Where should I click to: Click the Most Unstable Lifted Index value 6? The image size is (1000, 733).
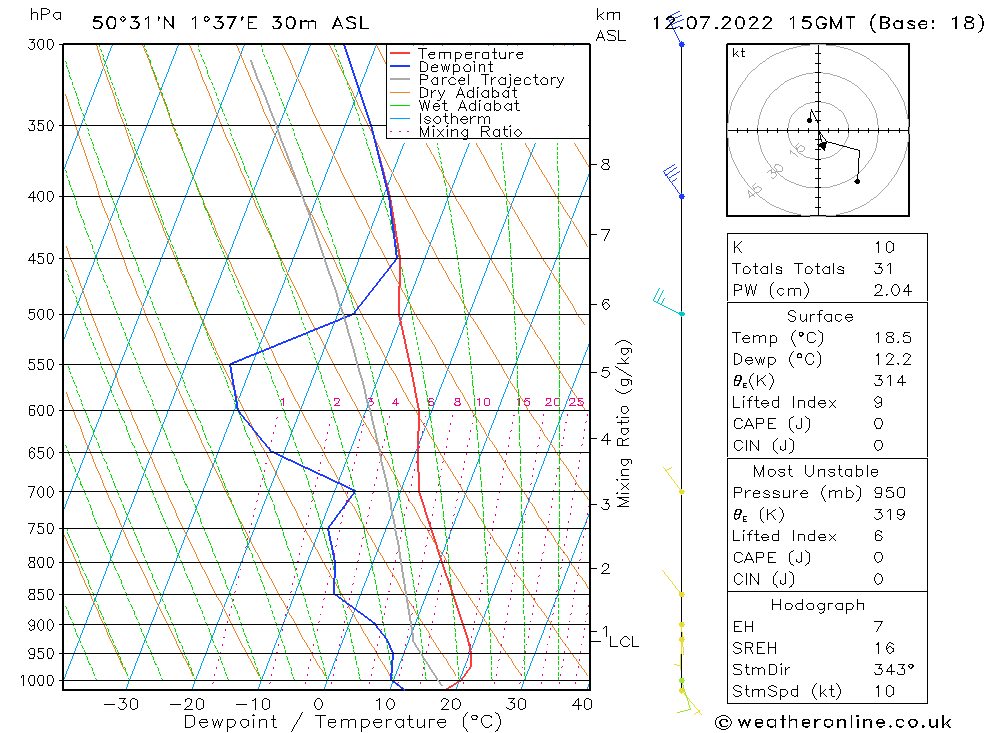[879, 536]
